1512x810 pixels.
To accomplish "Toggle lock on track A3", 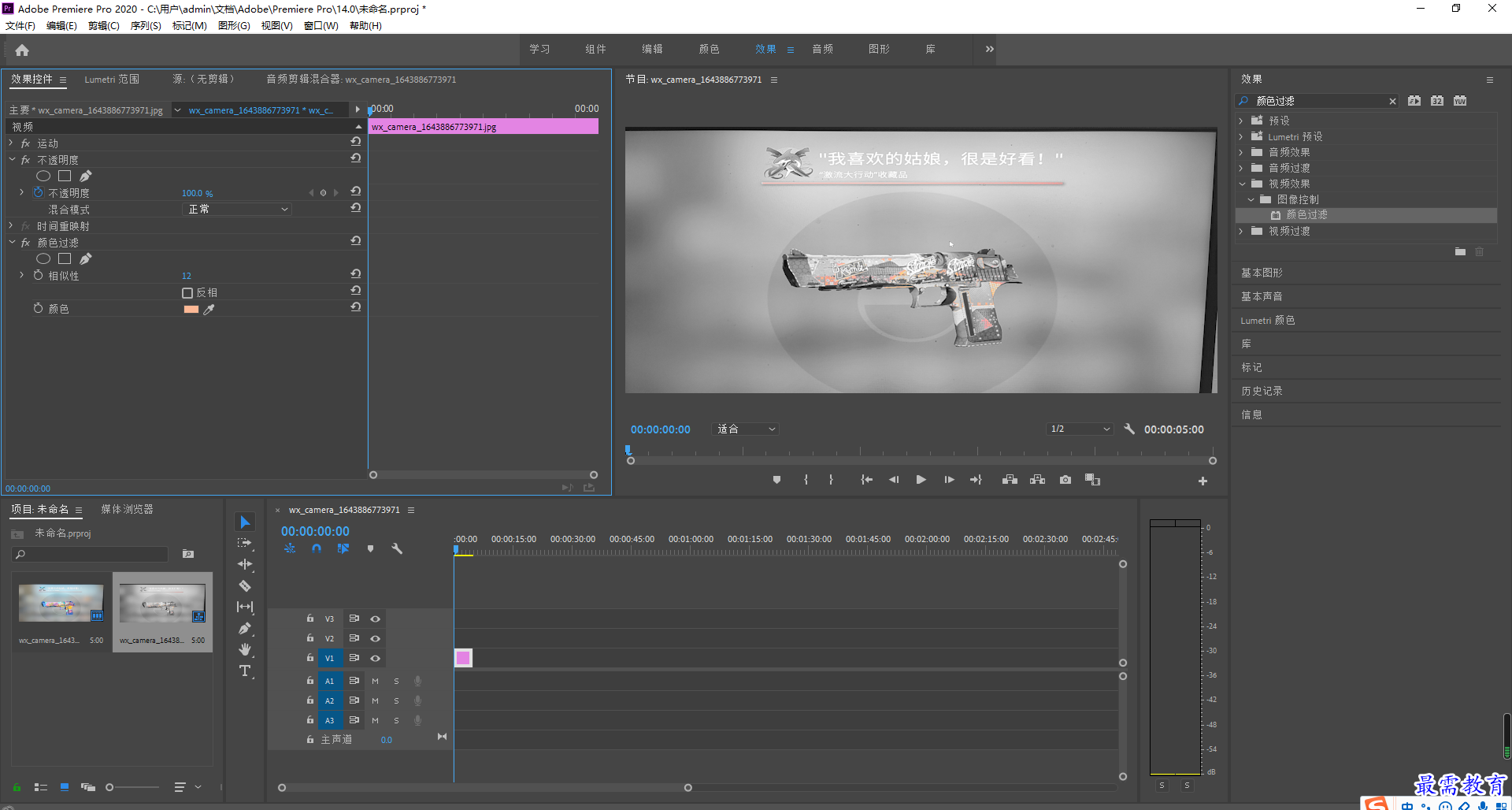I will [x=310, y=720].
